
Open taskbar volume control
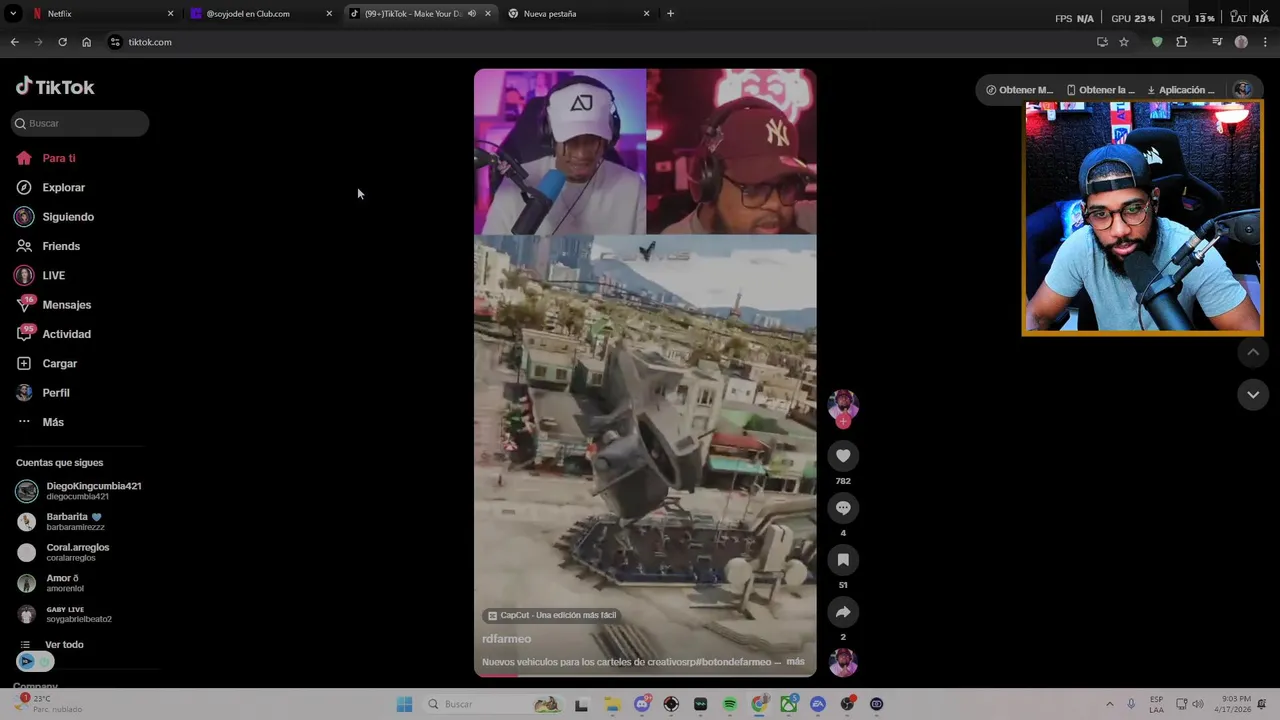[x=1198, y=704]
